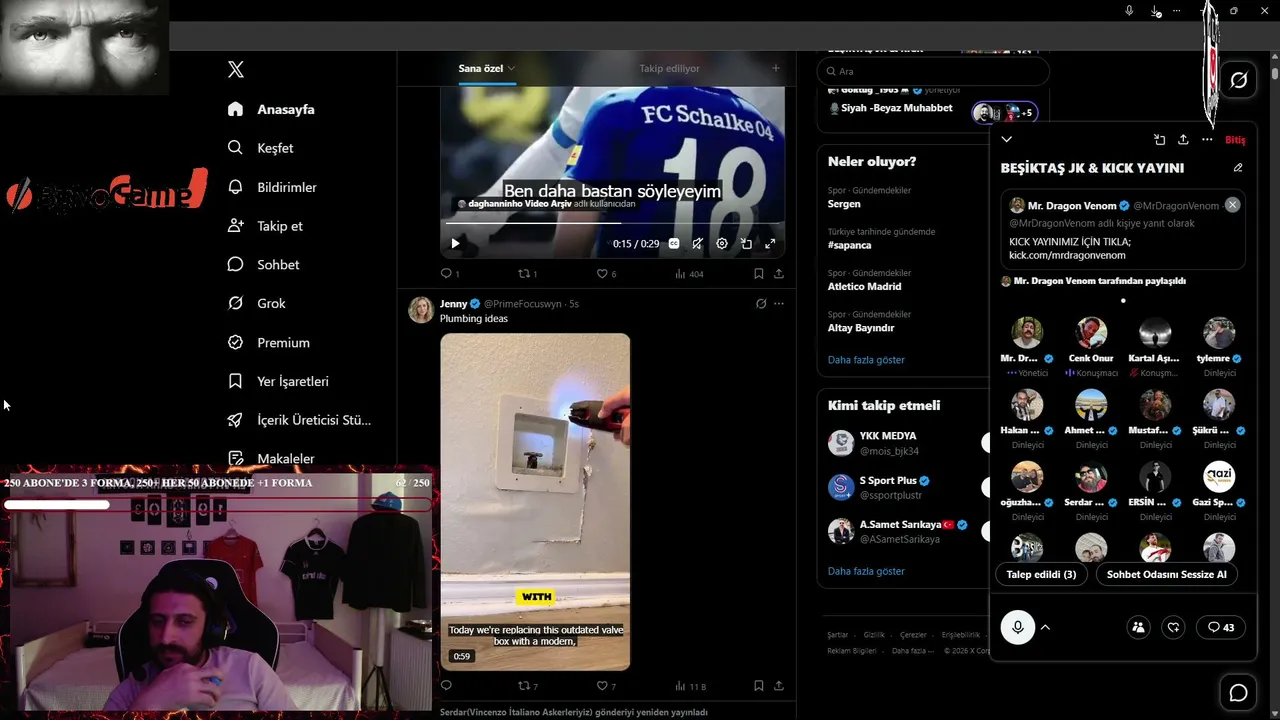Open Schalke video playback settings gear
This screenshot has height=720, width=1280.
722,243
